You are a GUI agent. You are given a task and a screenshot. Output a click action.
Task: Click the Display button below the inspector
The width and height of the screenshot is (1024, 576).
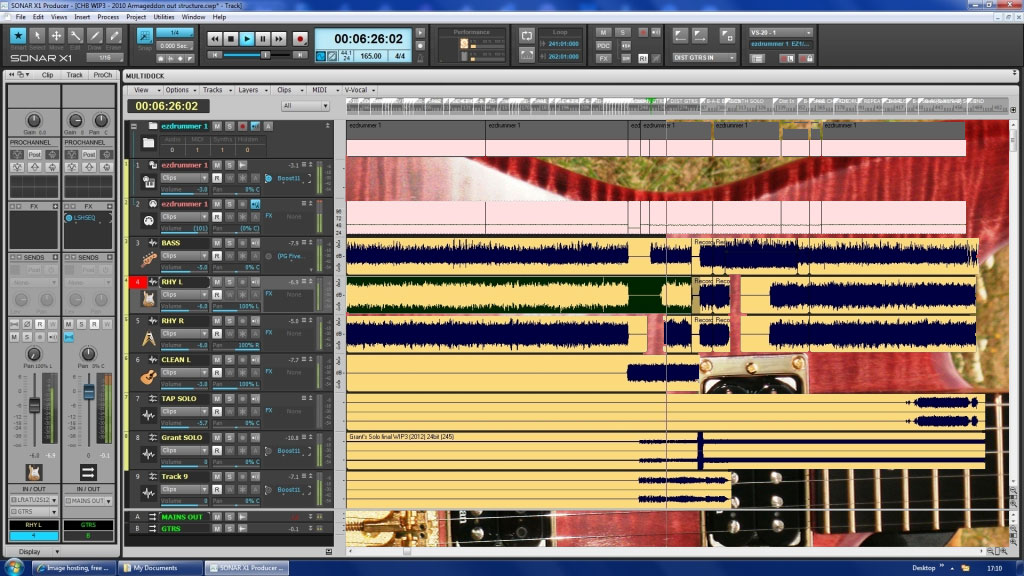pyautogui.click(x=30, y=552)
